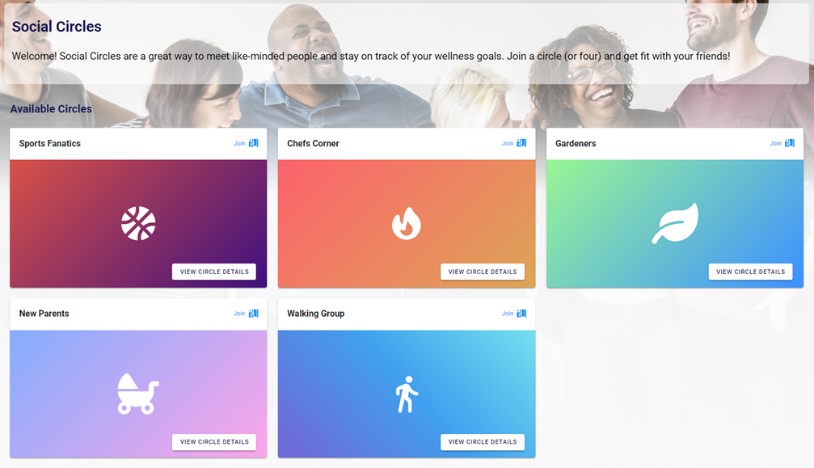Select the Walking Group card title
Screen dimensions: 814x468
tap(316, 313)
